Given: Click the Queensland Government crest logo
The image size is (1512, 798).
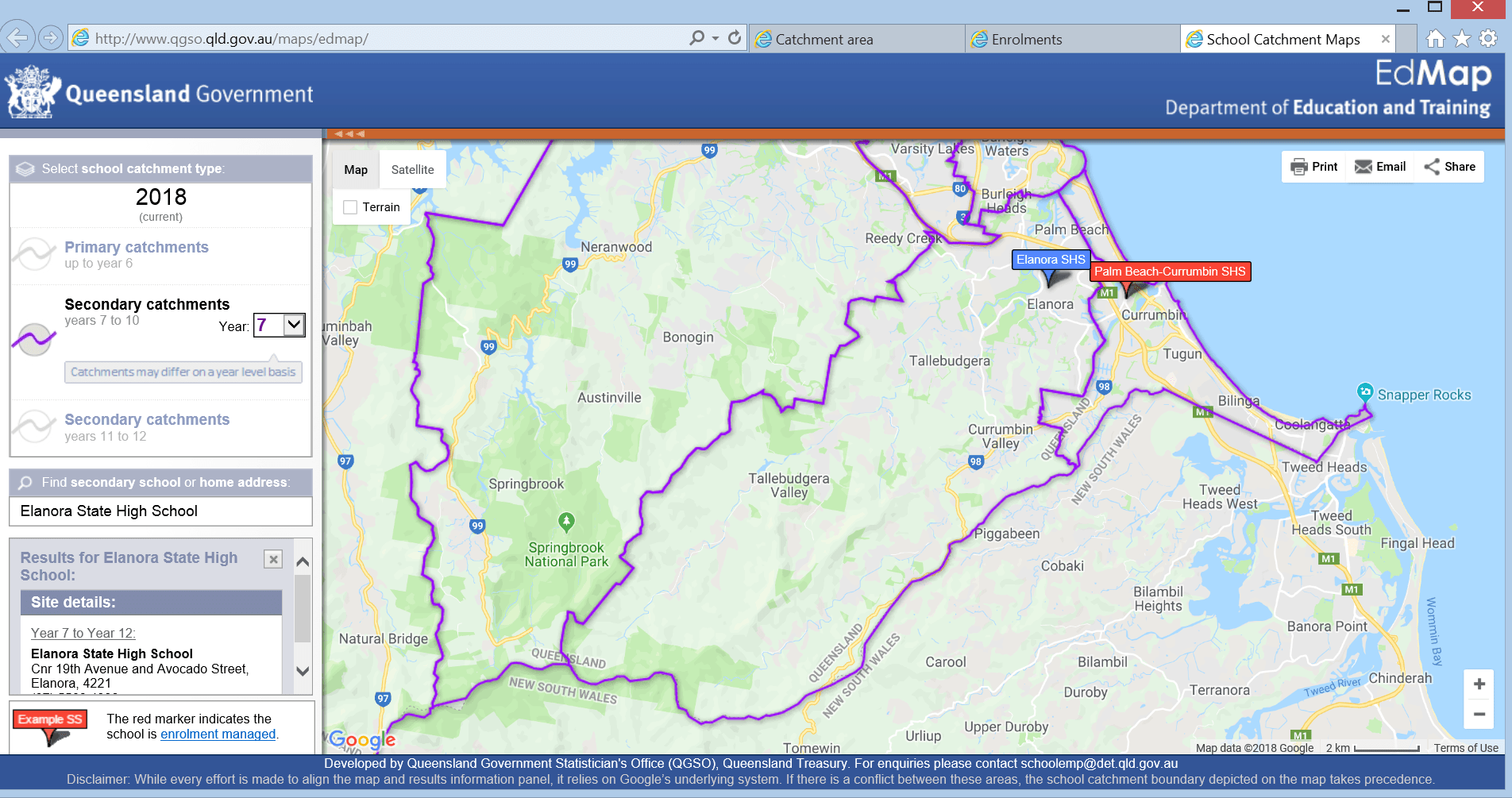Looking at the screenshot, I should pyautogui.click(x=33, y=92).
